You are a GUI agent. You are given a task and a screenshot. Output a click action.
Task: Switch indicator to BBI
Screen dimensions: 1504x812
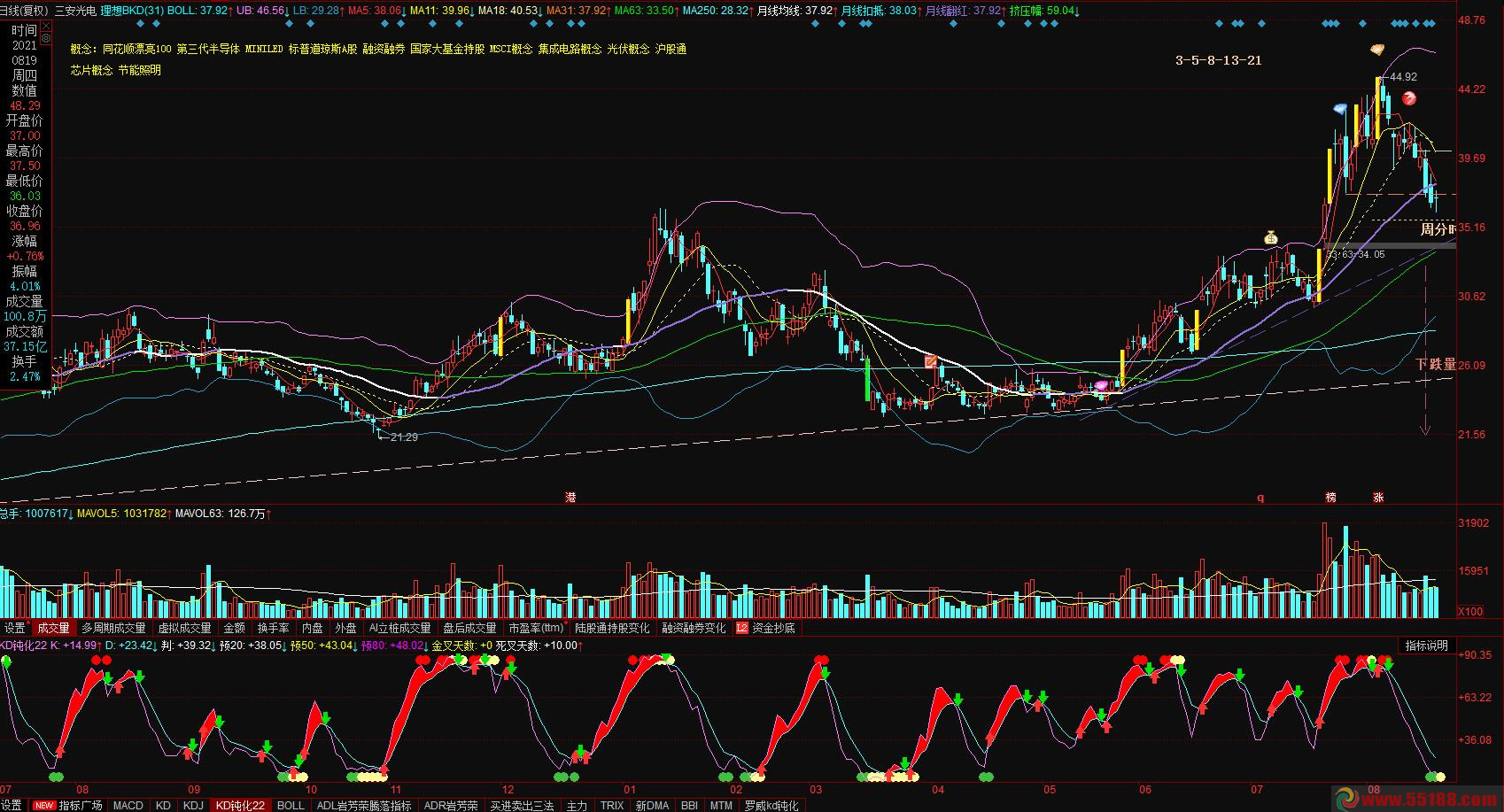(689, 806)
